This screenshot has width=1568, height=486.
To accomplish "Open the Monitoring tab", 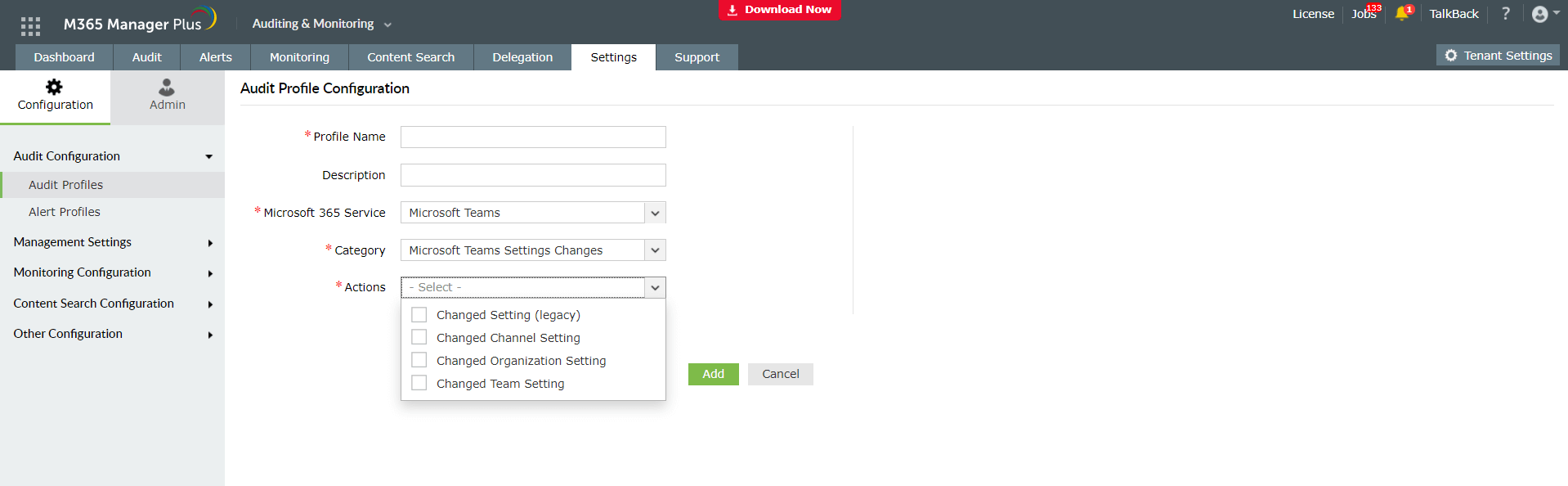I will (299, 57).
